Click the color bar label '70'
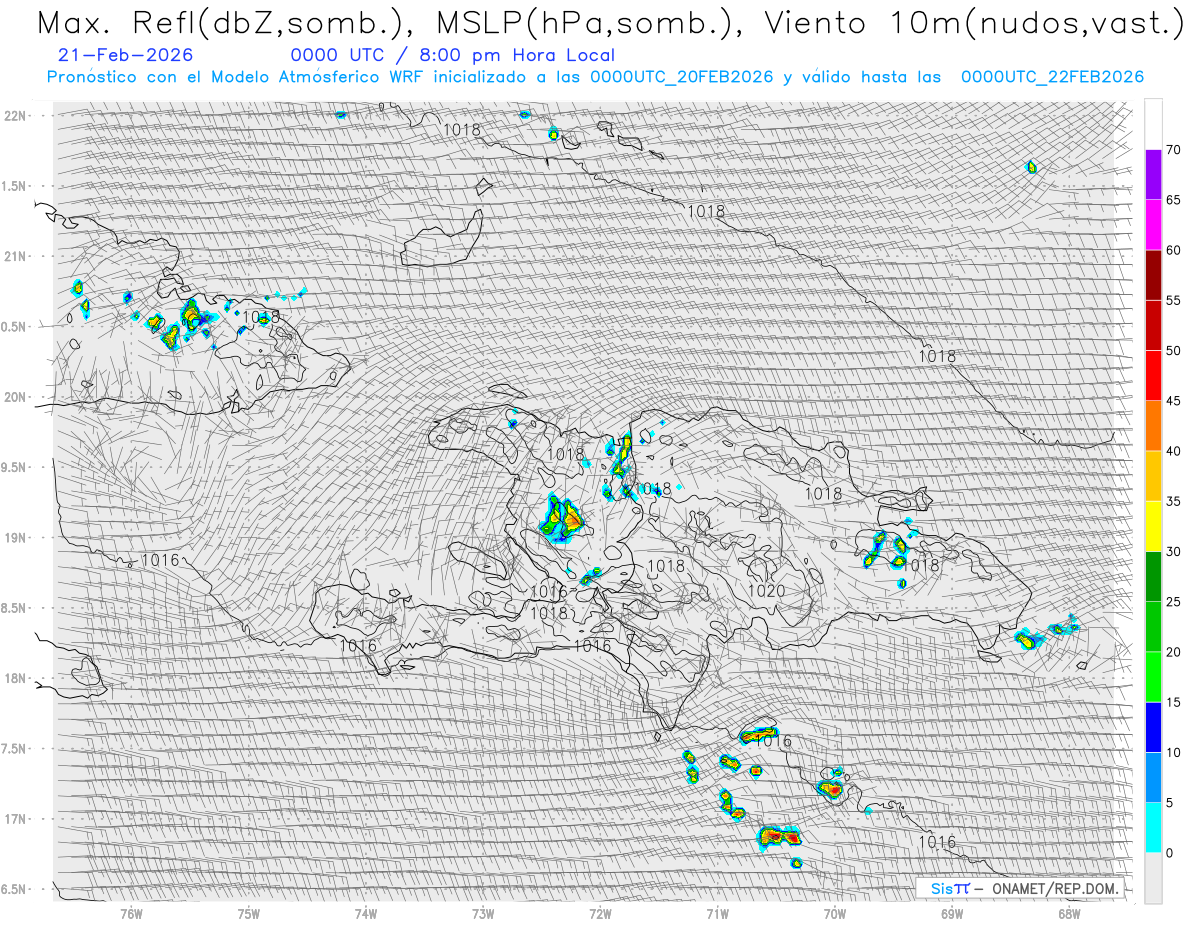The height and width of the screenshot is (927, 1200). click(1173, 150)
